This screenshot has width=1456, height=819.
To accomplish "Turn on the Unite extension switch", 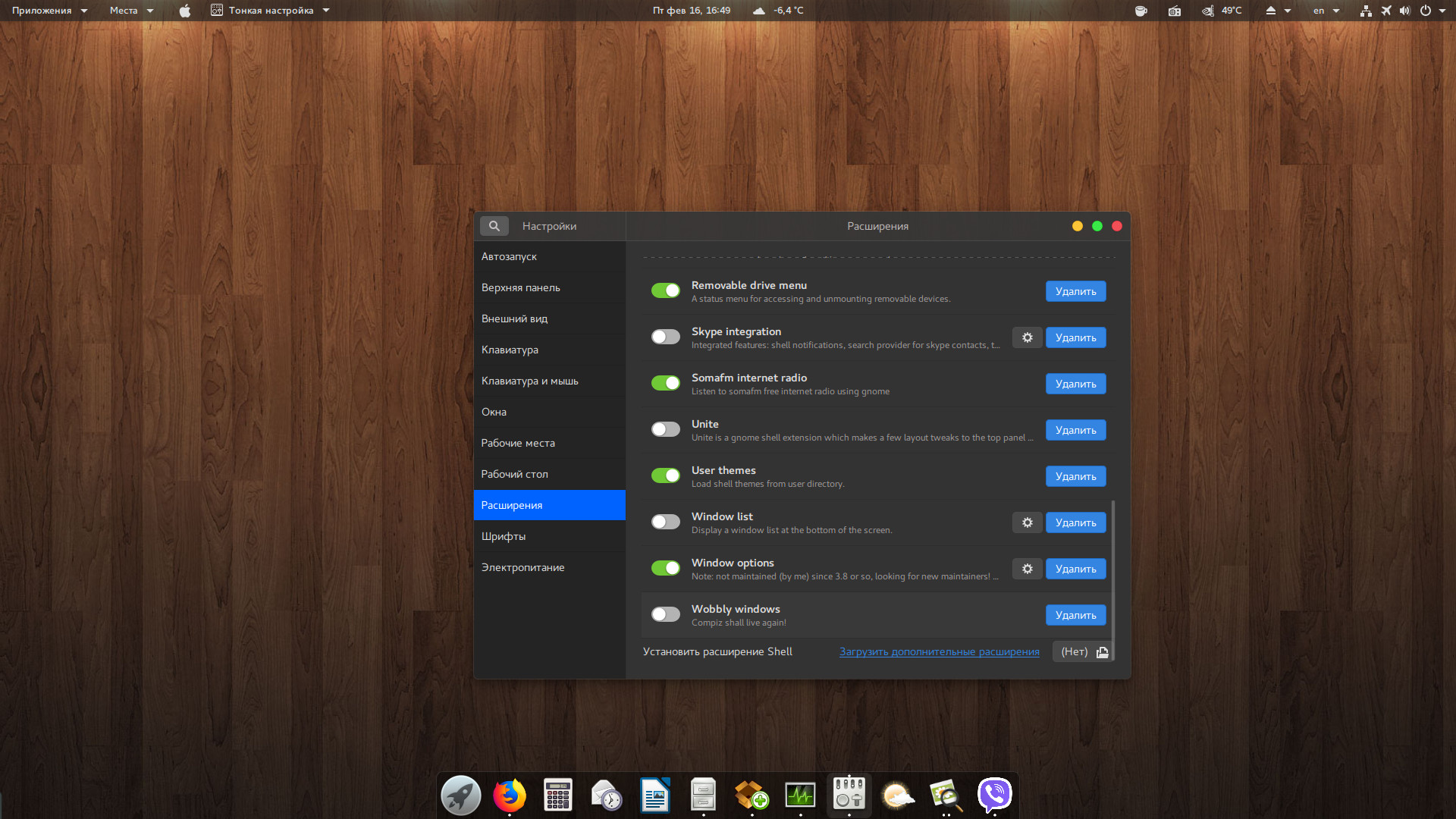I will (665, 429).
